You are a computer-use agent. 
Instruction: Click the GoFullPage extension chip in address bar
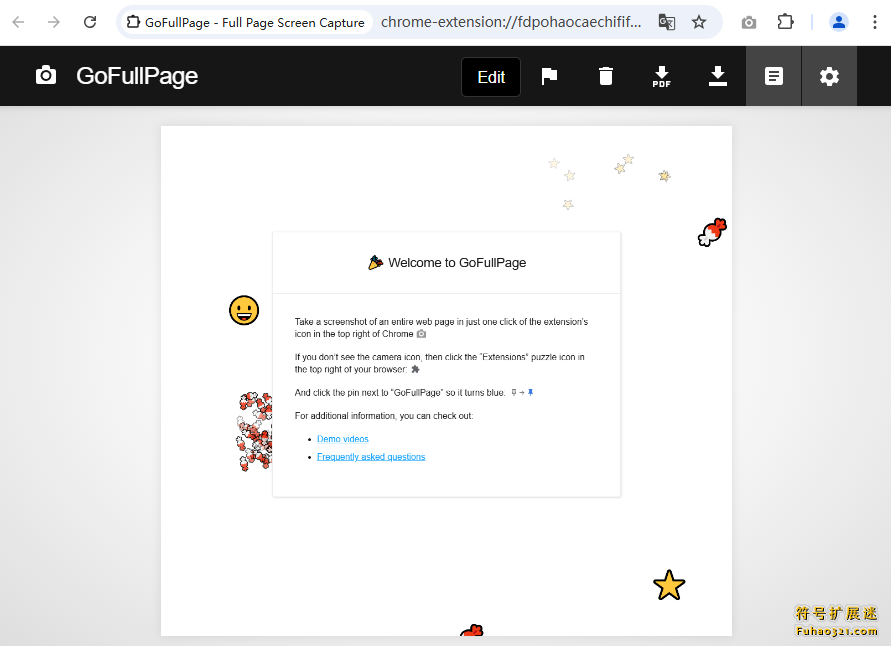pos(246,22)
